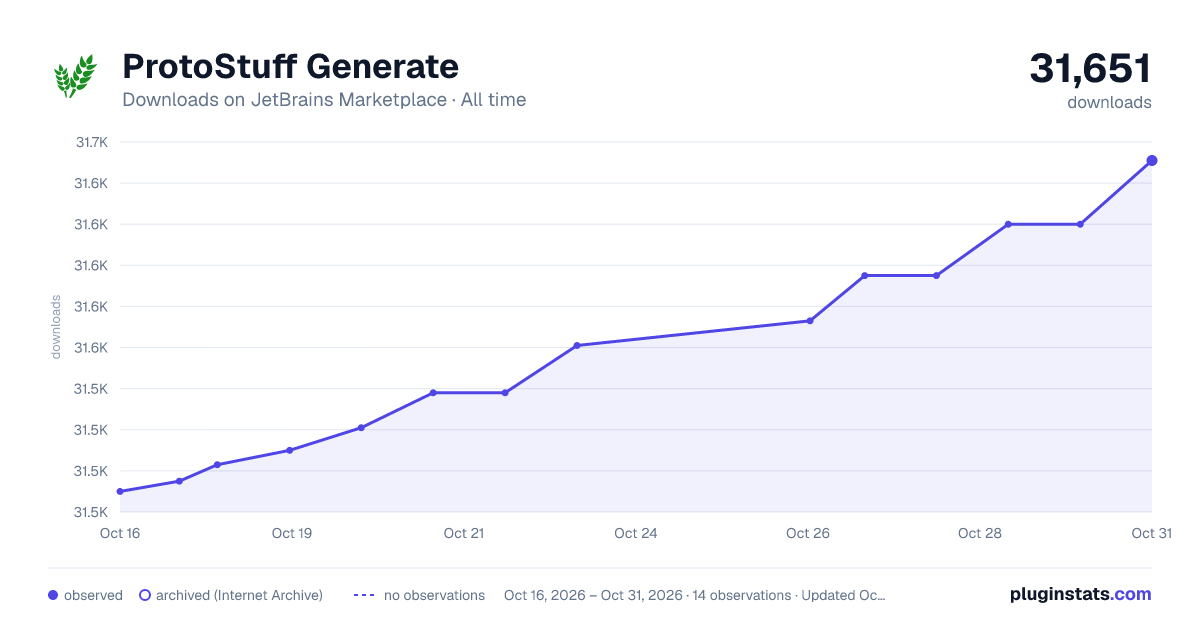Click the archived (Internet Archive) legend label
This screenshot has width=1200, height=630.
(x=239, y=595)
